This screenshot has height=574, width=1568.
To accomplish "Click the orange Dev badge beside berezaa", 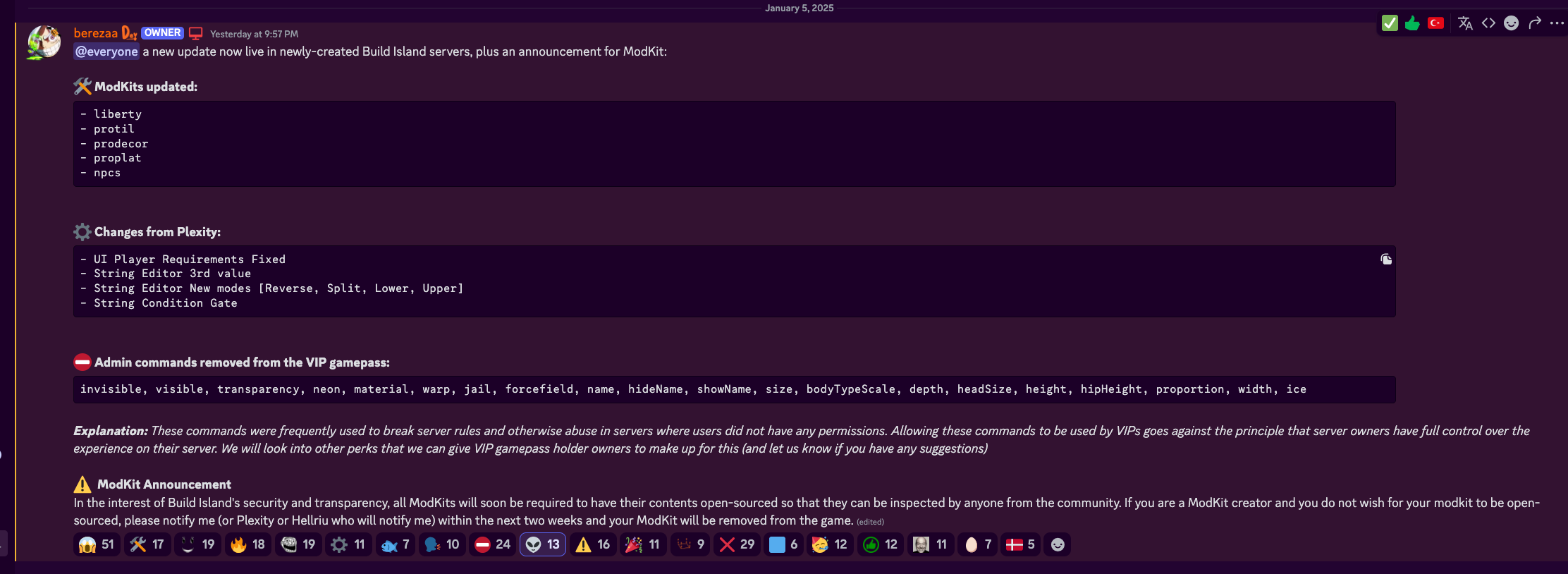I will 129,33.
